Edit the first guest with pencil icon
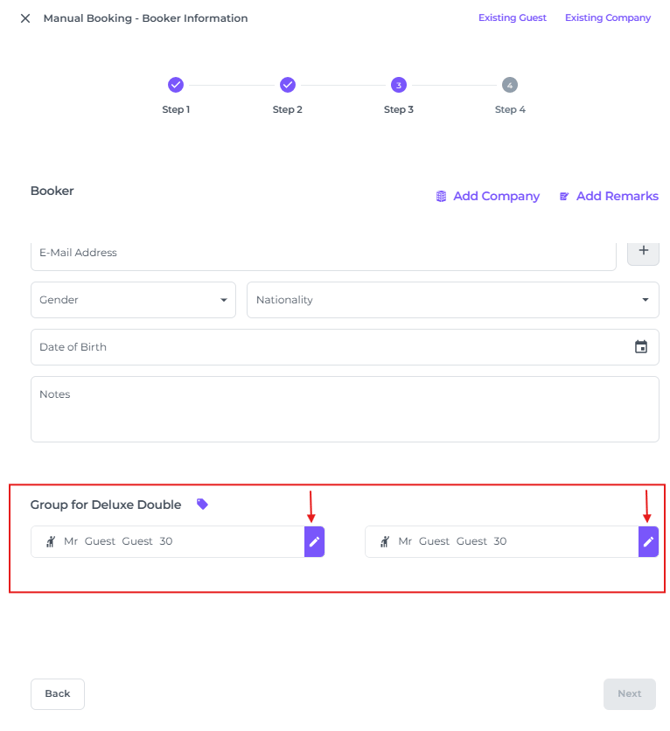Viewport: 670px width, 731px height. pyautogui.click(x=314, y=541)
